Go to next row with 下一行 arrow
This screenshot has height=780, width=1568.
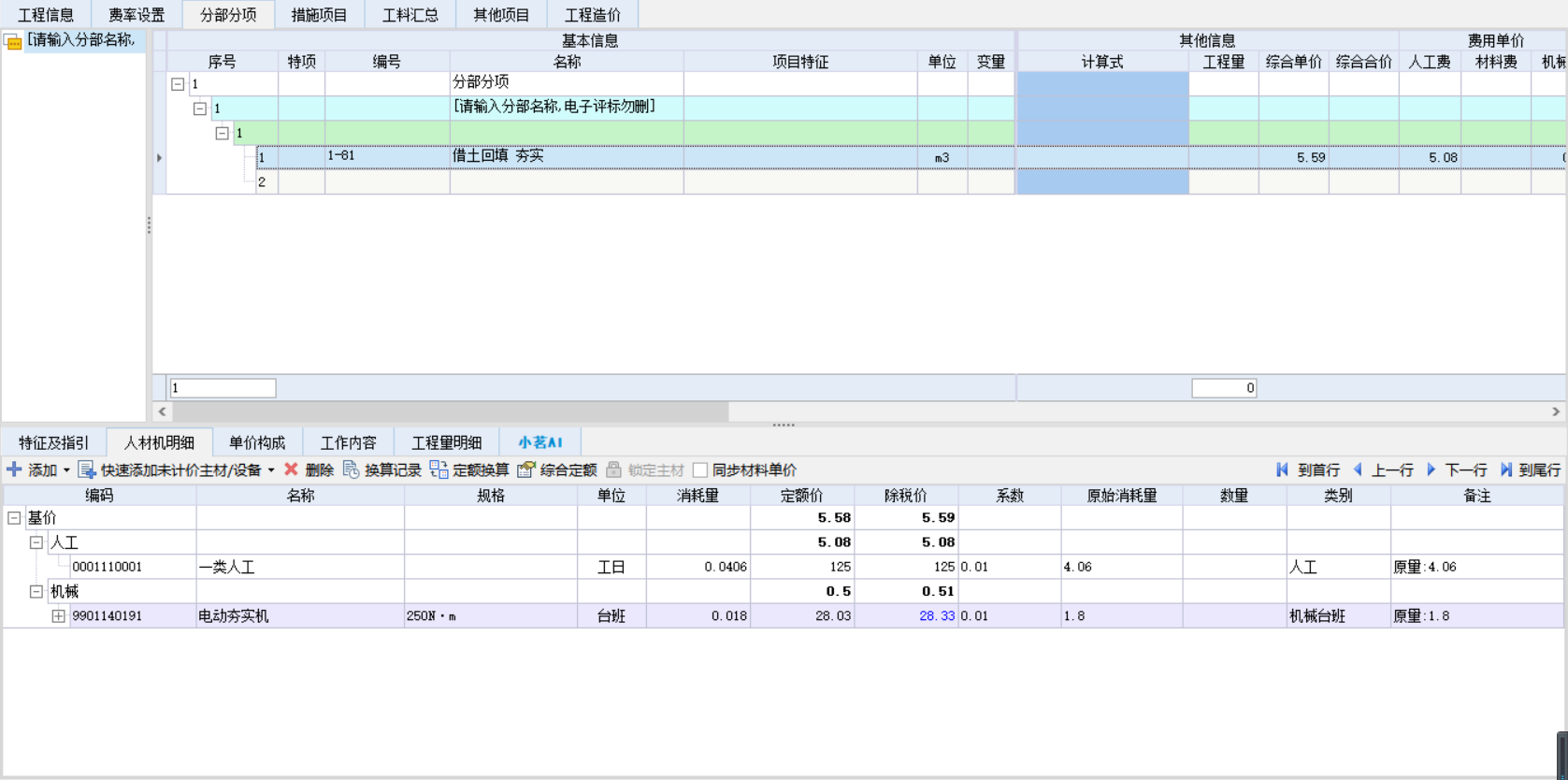click(1431, 469)
